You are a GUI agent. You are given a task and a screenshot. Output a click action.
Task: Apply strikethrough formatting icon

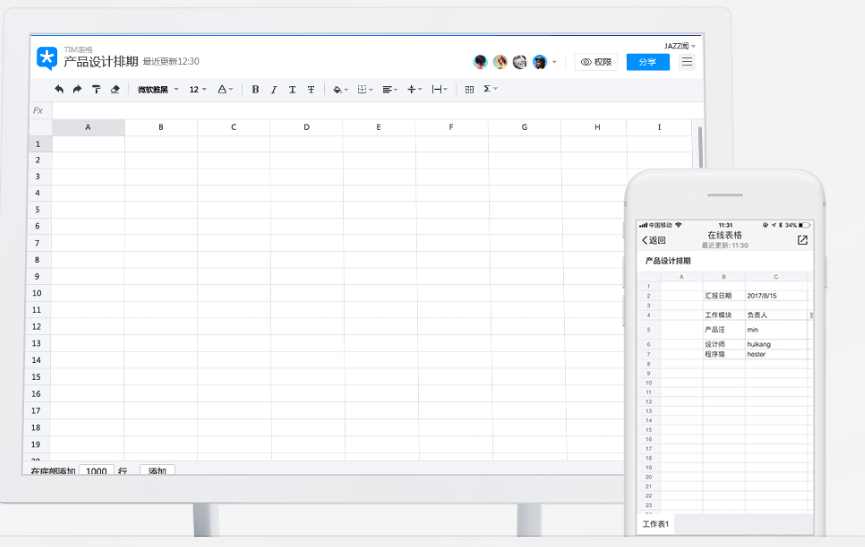pos(311,89)
